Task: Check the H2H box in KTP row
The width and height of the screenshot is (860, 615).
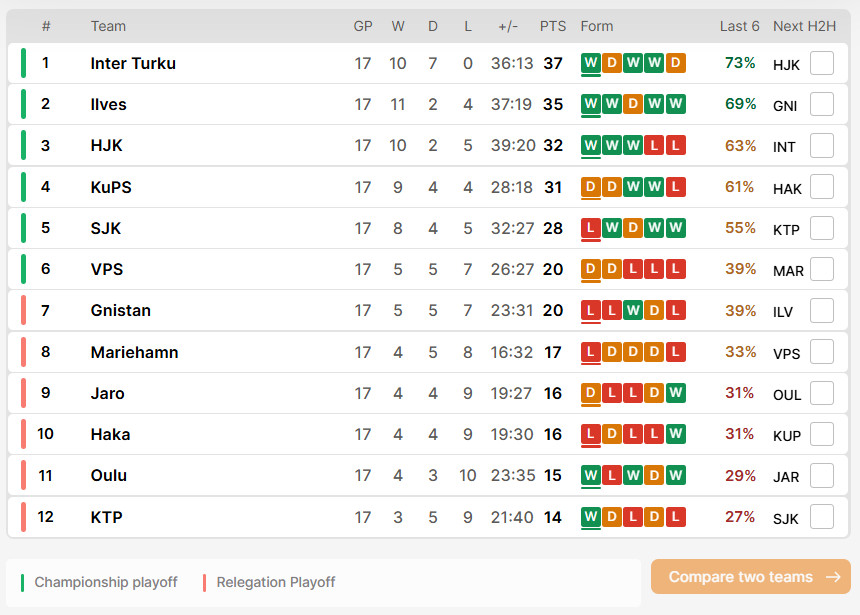Action: pos(822,517)
